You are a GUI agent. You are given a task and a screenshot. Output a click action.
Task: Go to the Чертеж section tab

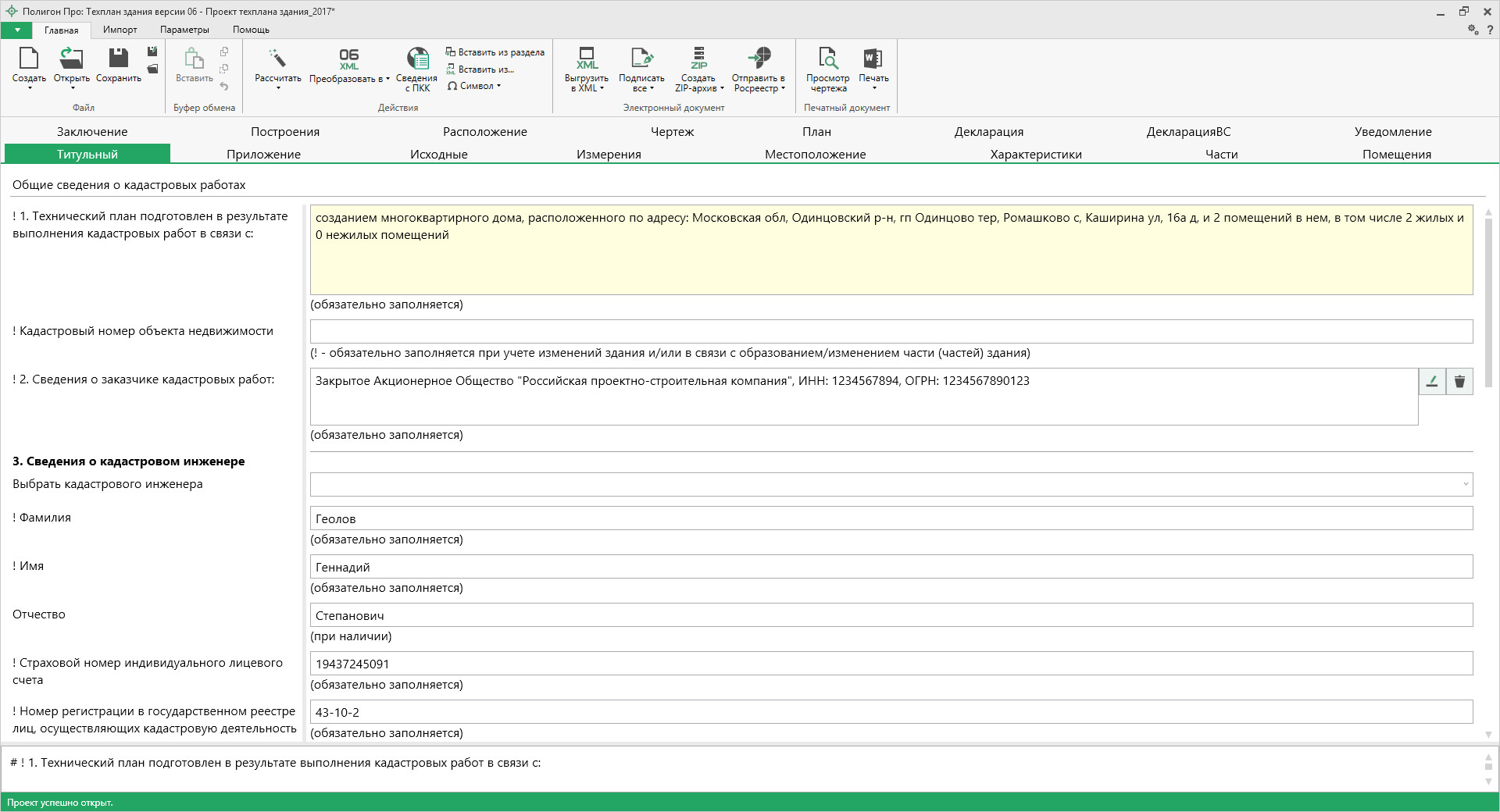(x=672, y=132)
